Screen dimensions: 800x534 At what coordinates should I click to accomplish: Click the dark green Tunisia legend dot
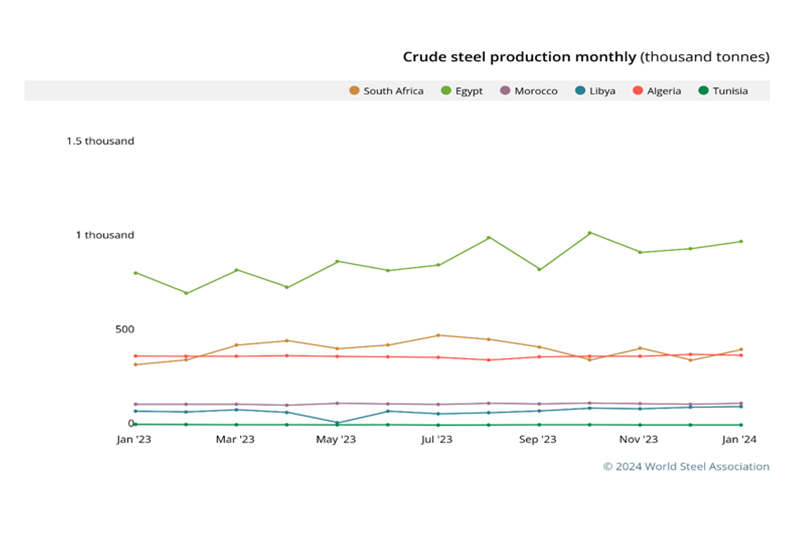click(704, 91)
